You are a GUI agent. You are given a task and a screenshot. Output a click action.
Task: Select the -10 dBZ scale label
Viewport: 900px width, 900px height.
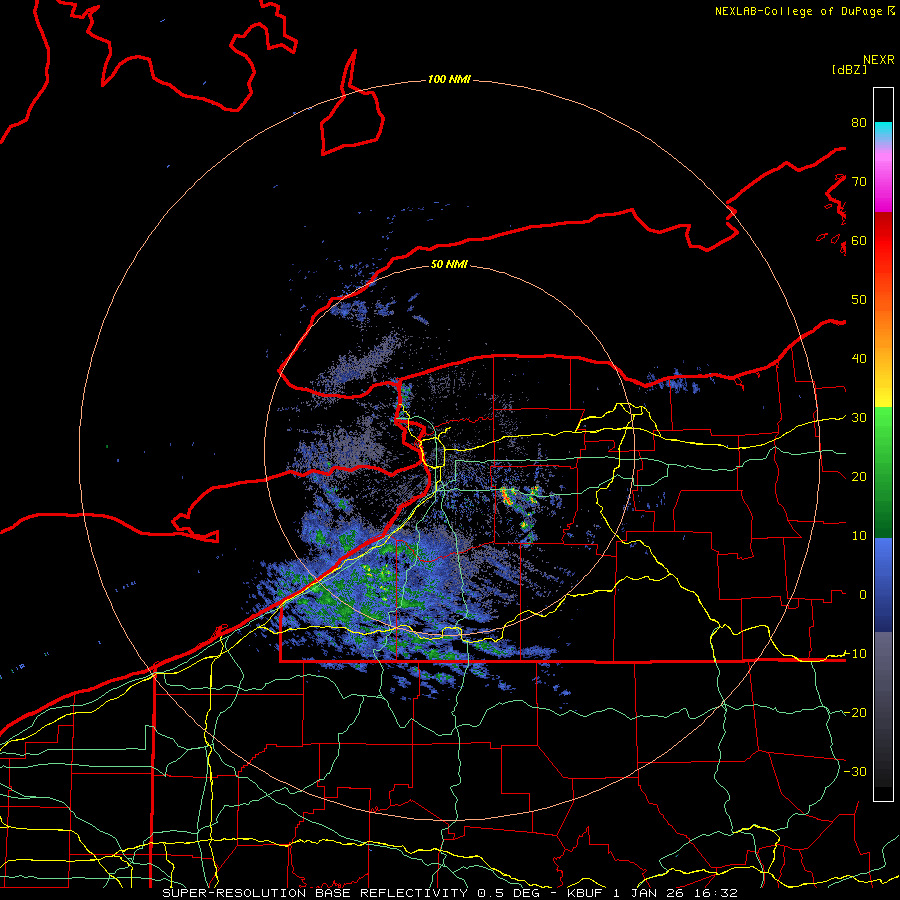point(855,654)
